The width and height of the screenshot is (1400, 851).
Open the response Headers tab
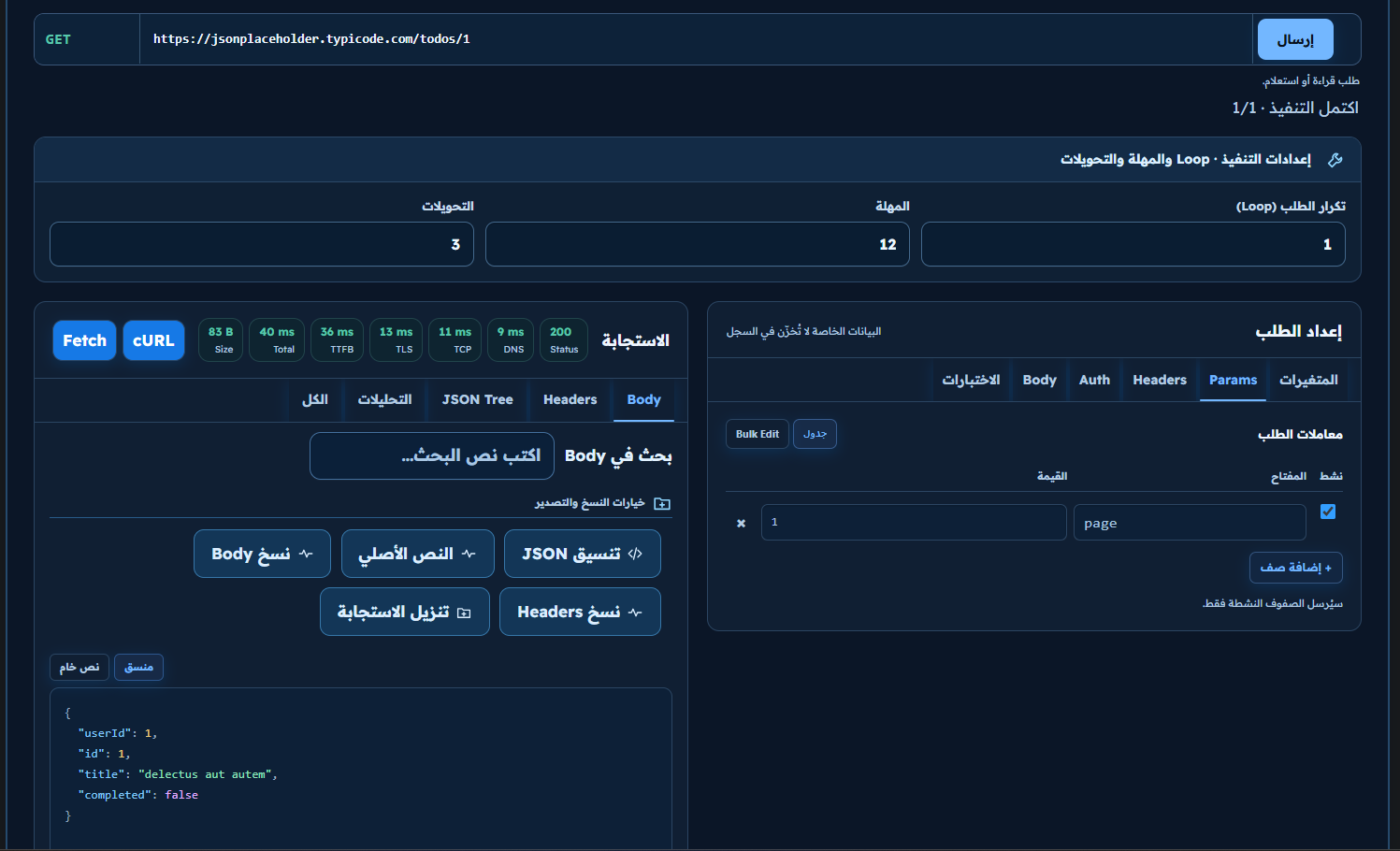pos(570,400)
